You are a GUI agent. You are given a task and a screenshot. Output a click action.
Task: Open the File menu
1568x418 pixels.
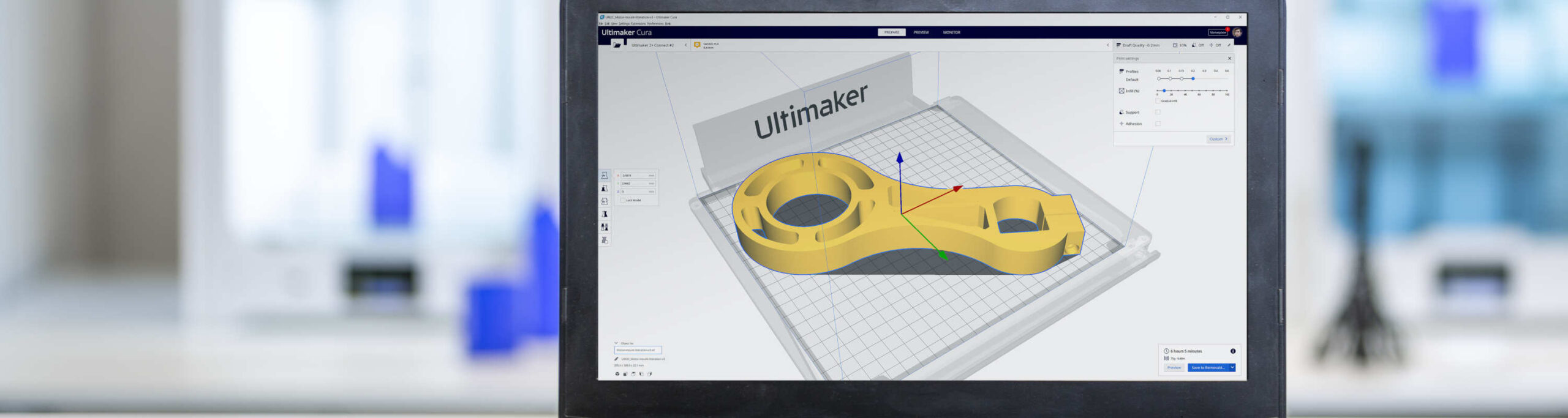[x=601, y=24]
